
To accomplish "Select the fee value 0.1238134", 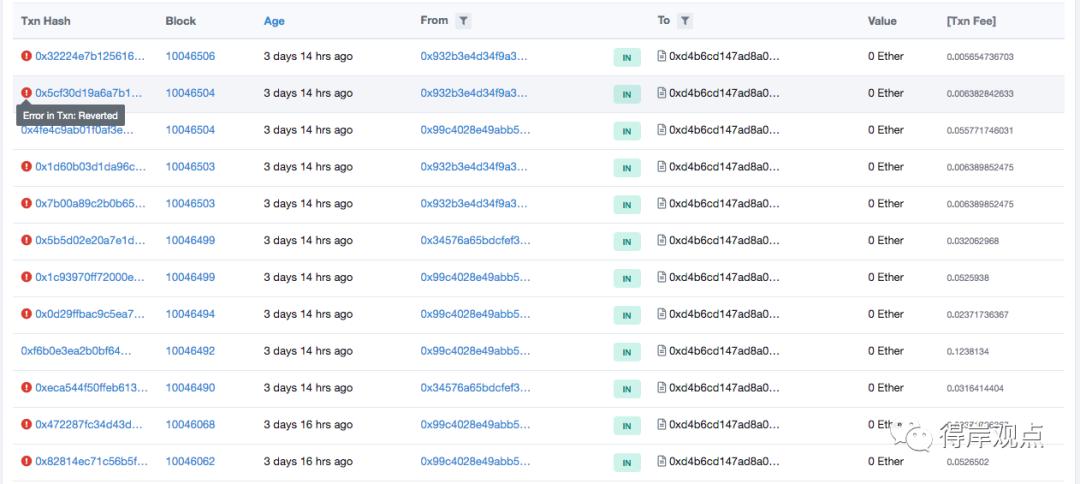I will pos(968,351).
